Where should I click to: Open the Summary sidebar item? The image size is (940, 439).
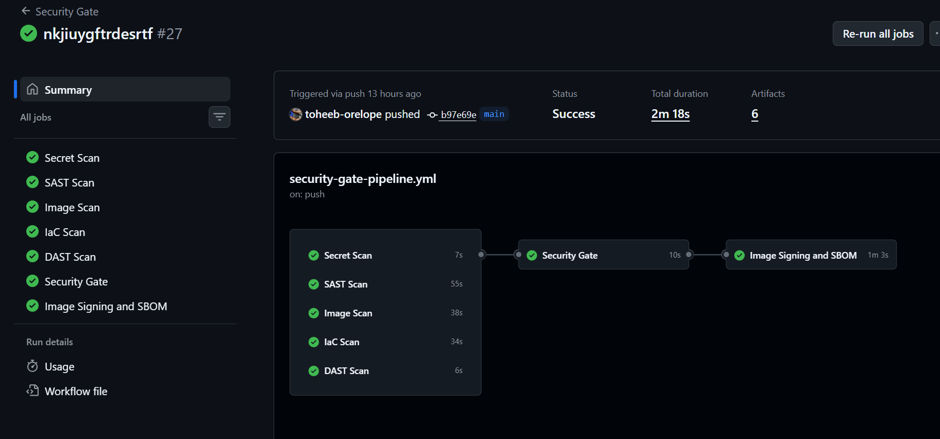pos(125,90)
